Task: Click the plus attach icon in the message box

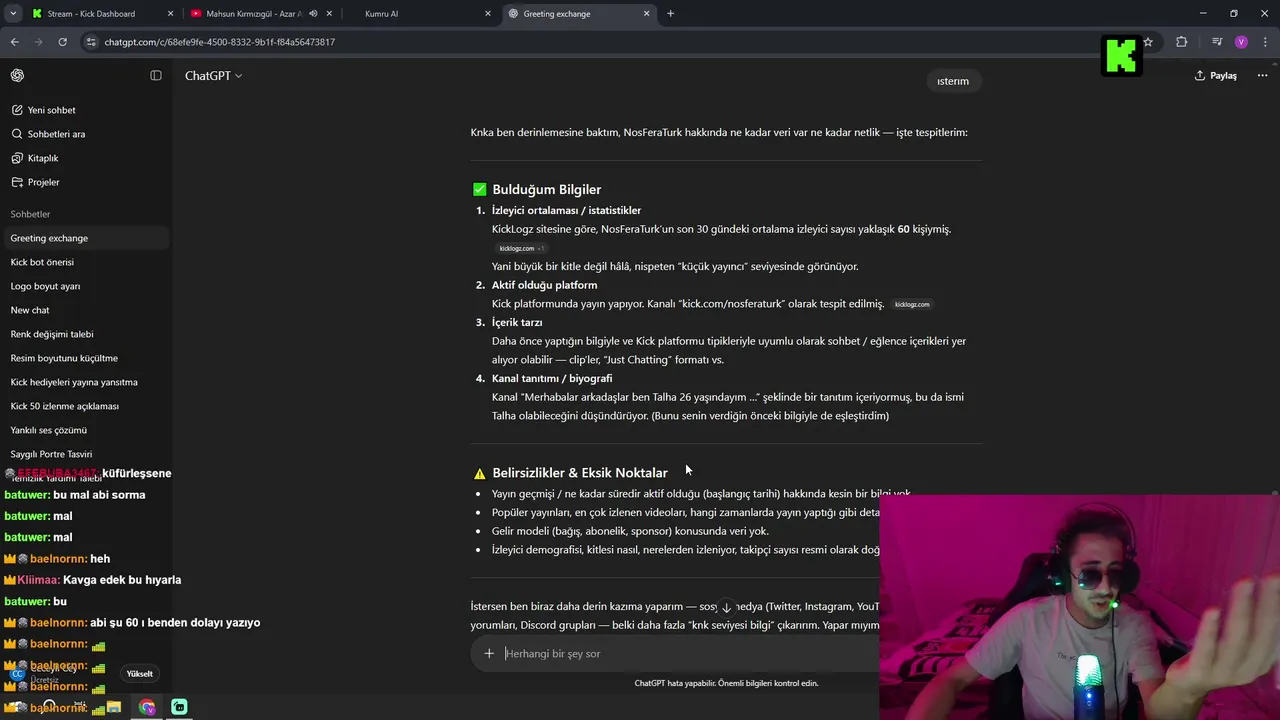Action: coord(489,654)
